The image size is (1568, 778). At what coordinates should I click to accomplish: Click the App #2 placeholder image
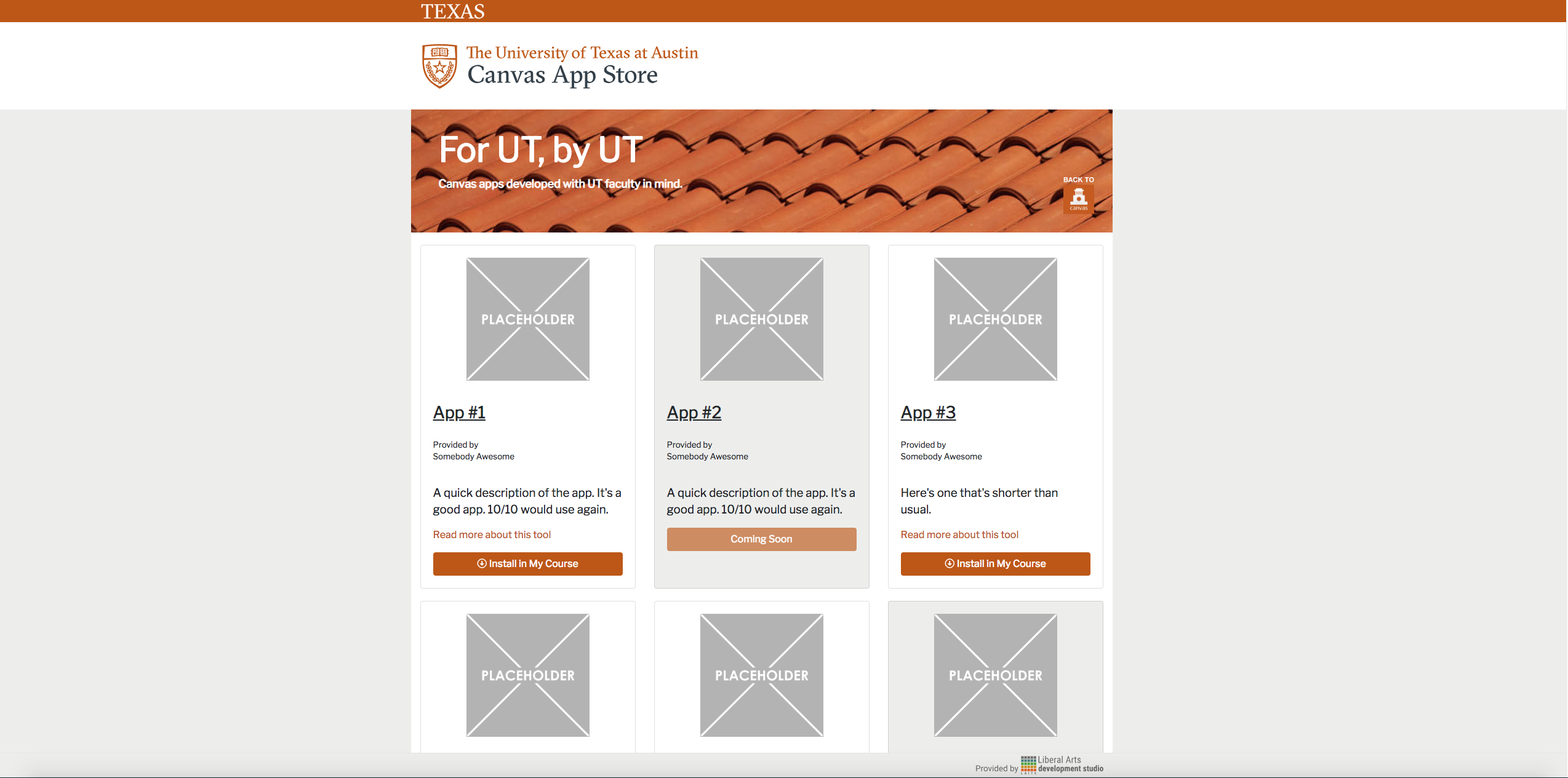click(x=762, y=319)
